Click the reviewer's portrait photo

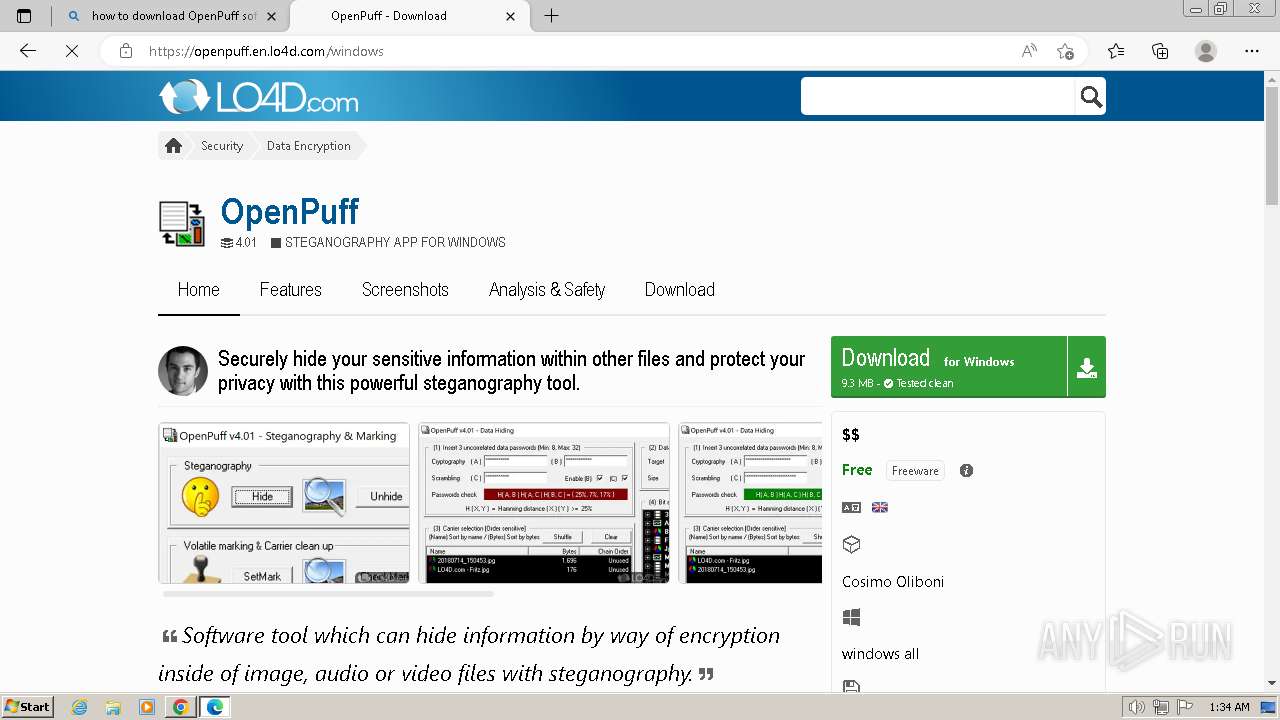(x=183, y=371)
